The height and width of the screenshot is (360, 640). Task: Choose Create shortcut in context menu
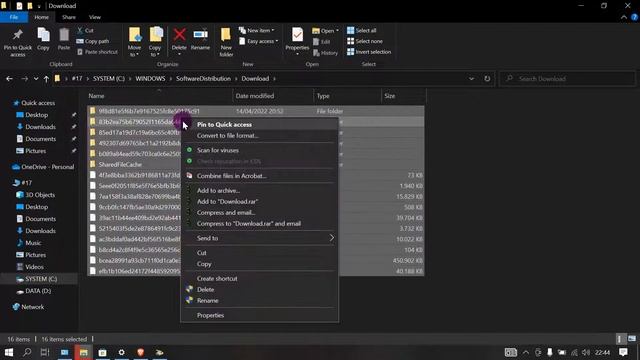[260, 278]
